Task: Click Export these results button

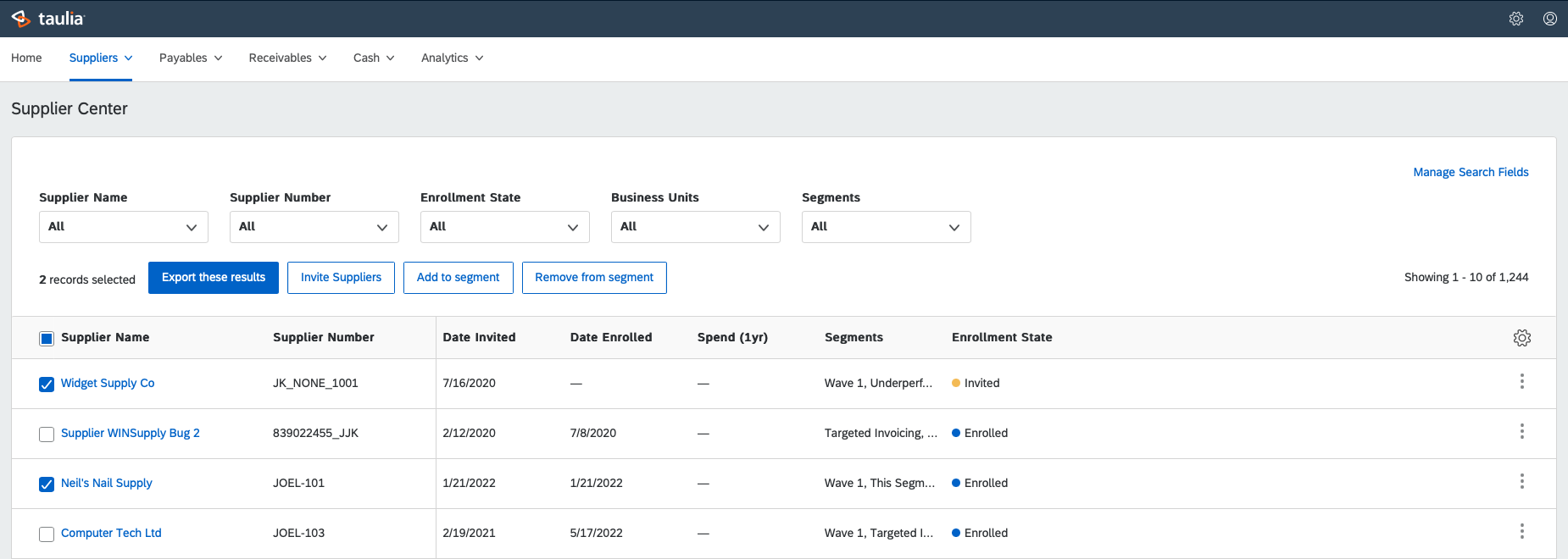Action: 214,278
